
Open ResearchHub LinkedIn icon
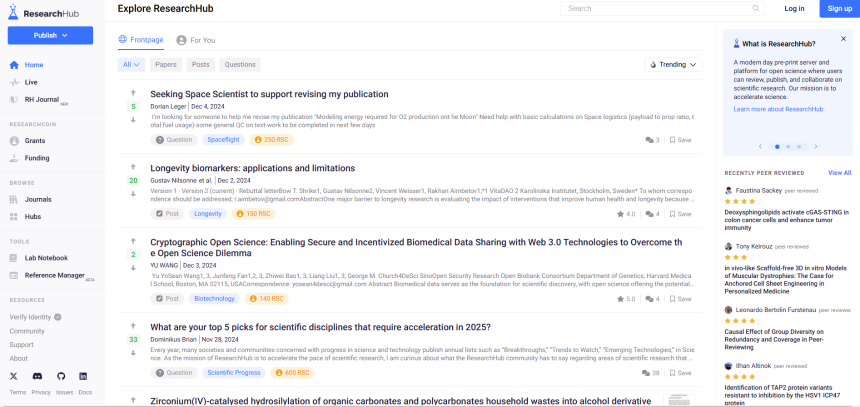[83, 376]
